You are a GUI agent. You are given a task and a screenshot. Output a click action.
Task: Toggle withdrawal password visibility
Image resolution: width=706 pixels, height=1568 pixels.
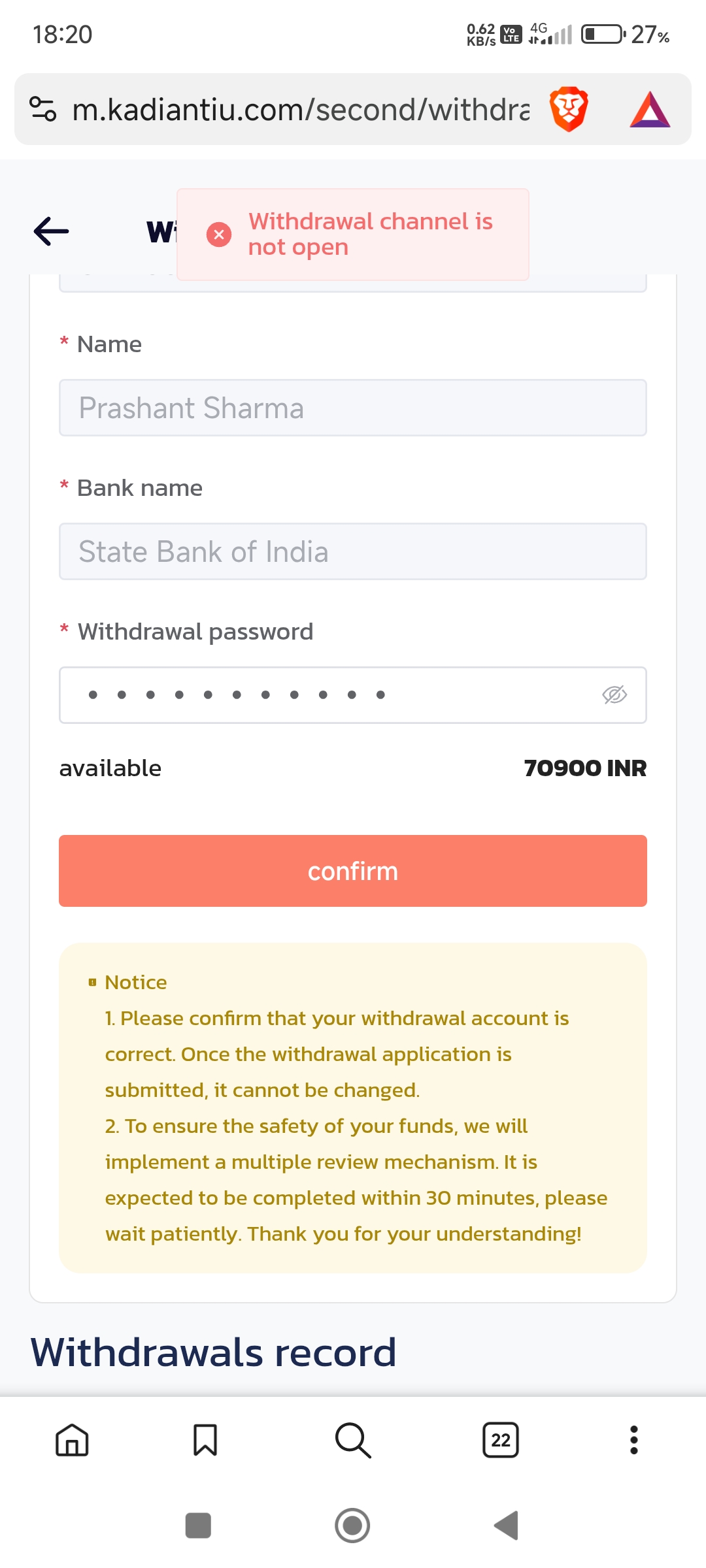pos(614,695)
